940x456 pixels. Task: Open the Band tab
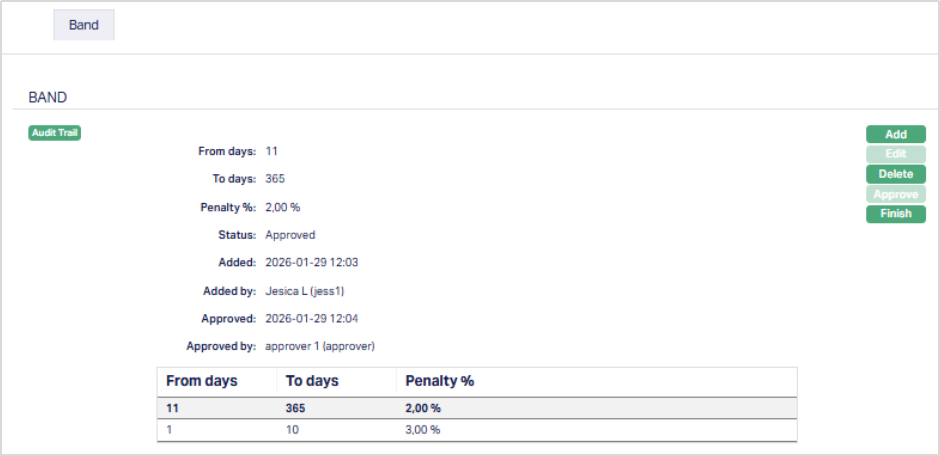84,25
